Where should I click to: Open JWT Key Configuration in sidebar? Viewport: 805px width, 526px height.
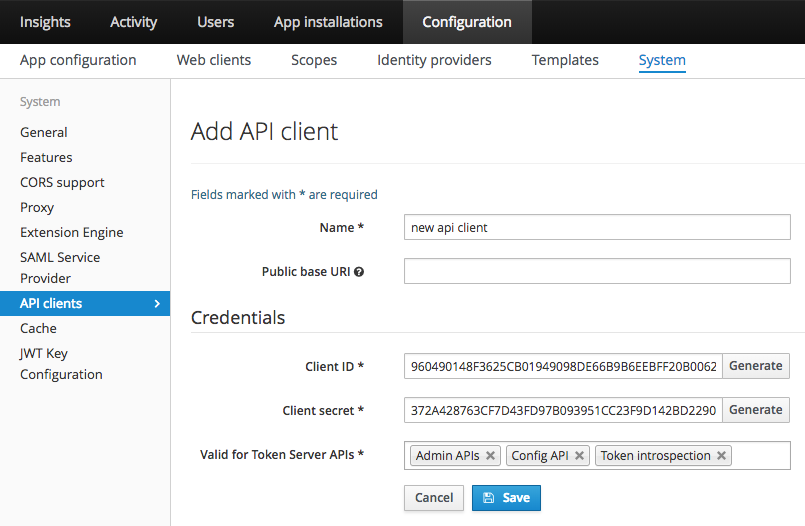(x=61, y=364)
